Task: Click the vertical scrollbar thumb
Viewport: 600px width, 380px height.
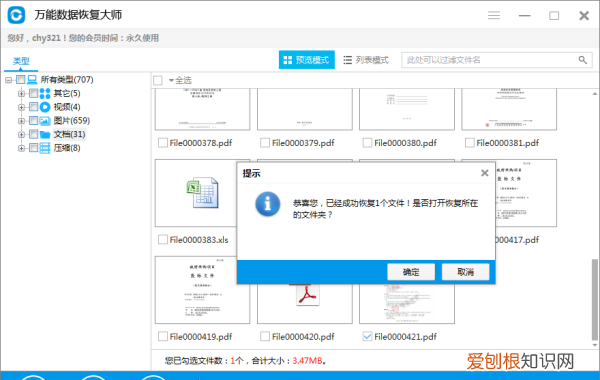Action: [594, 299]
